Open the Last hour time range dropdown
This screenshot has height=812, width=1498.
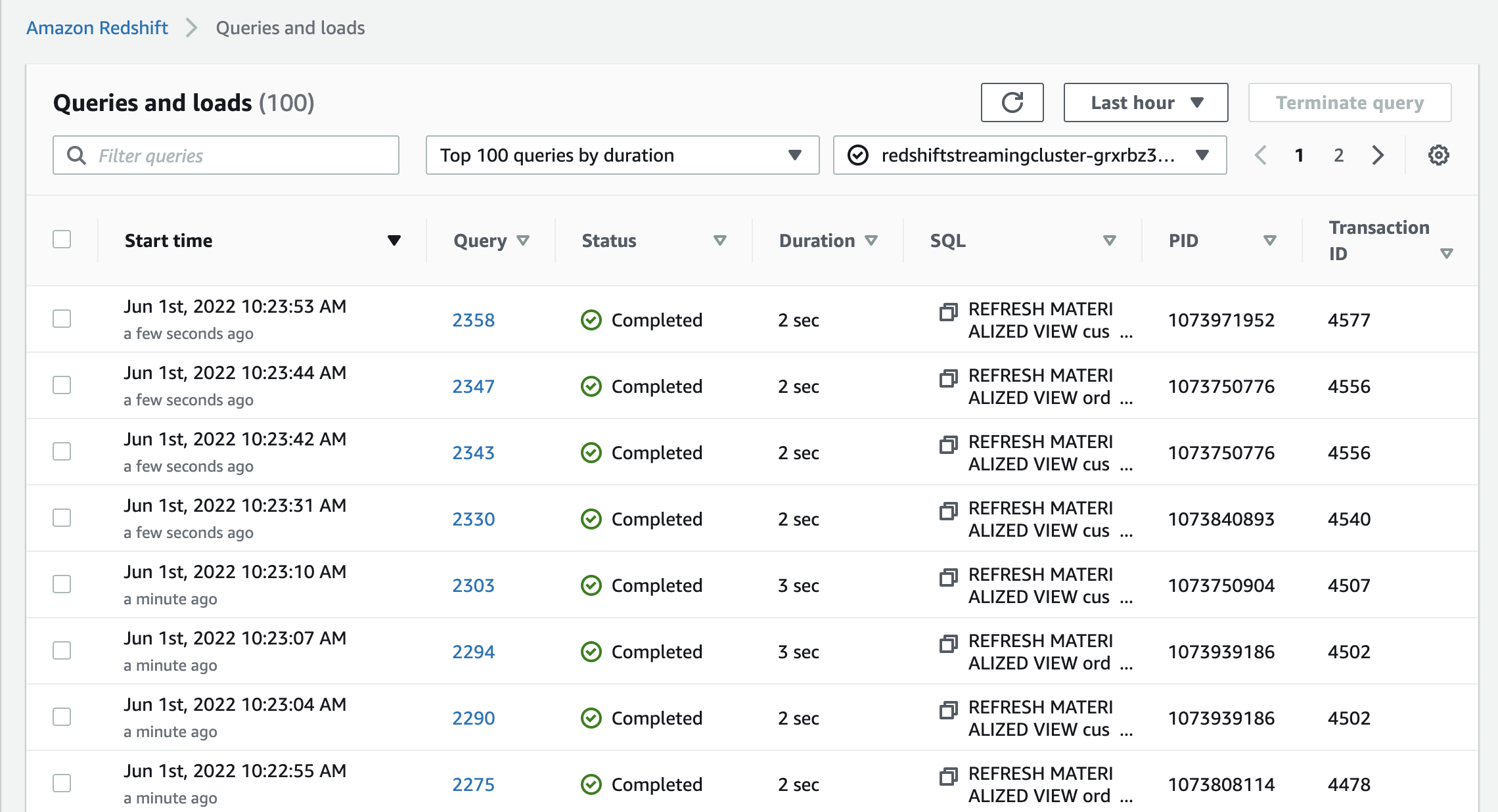point(1145,102)
